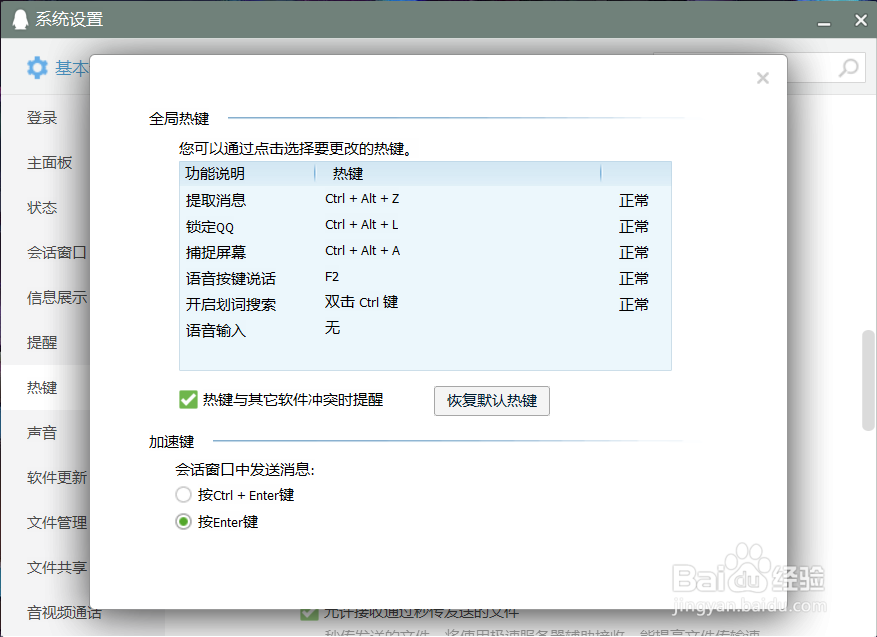
Task: Open the 登录 settings section
Action: pyautogui.click(x=42, y=118)
